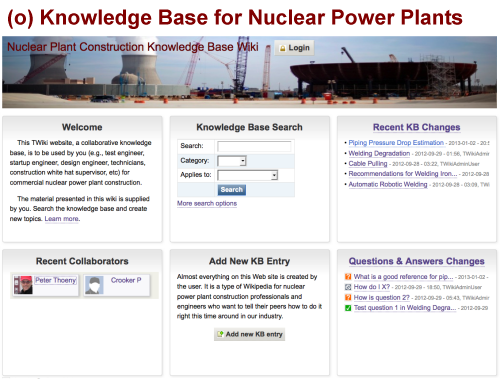Open 'Test question 1 in Welding Degra...' link
Image resolution: width=500 pixels, height=380 pixels.
tap(405, 308)
